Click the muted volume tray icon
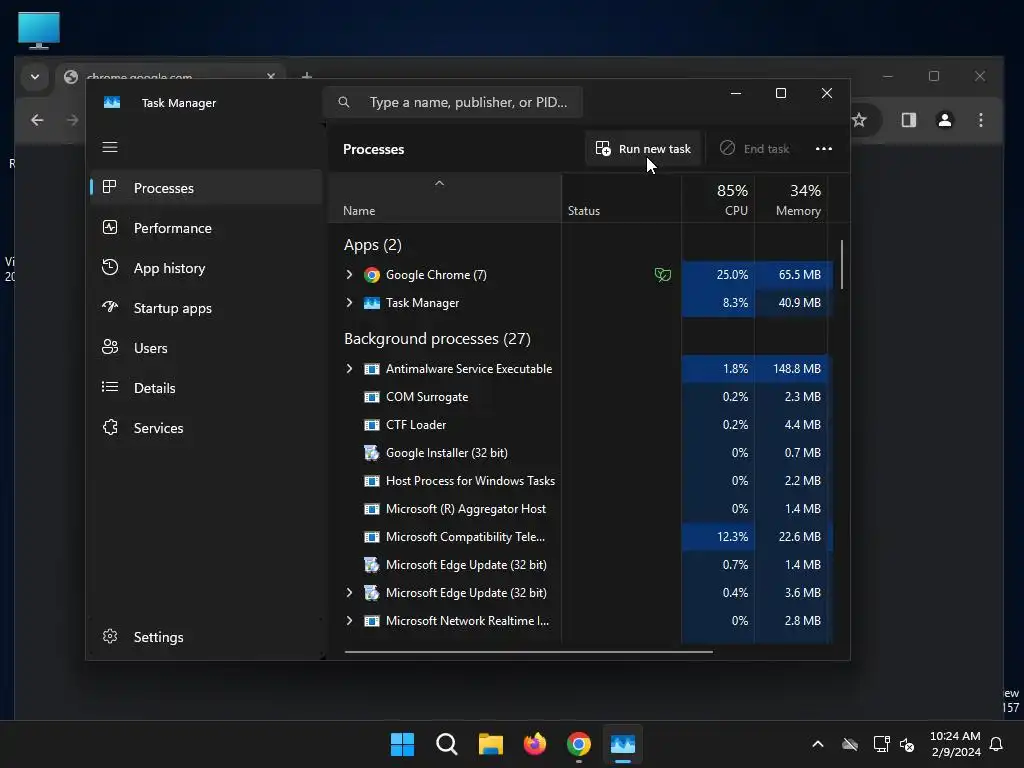Image resolution: width=1024 pixels, height=768 pixels. tap(907, 744)
